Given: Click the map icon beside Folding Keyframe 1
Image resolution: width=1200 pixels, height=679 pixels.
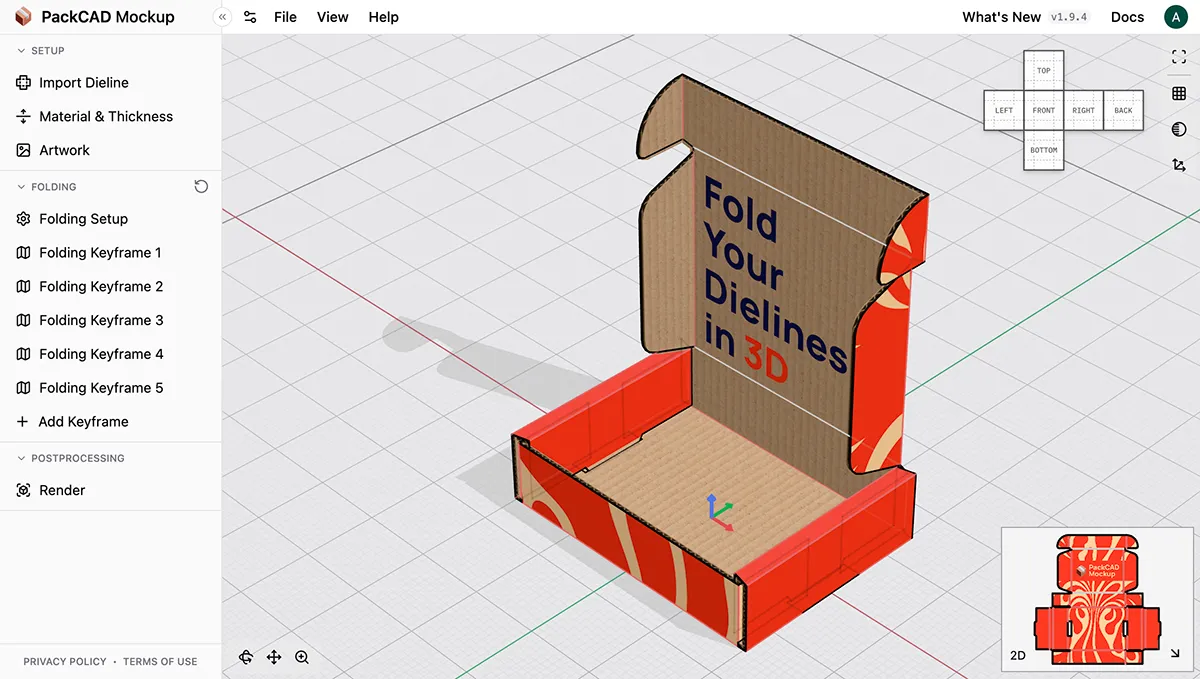Looking at the screenshot, I should 24,253.
